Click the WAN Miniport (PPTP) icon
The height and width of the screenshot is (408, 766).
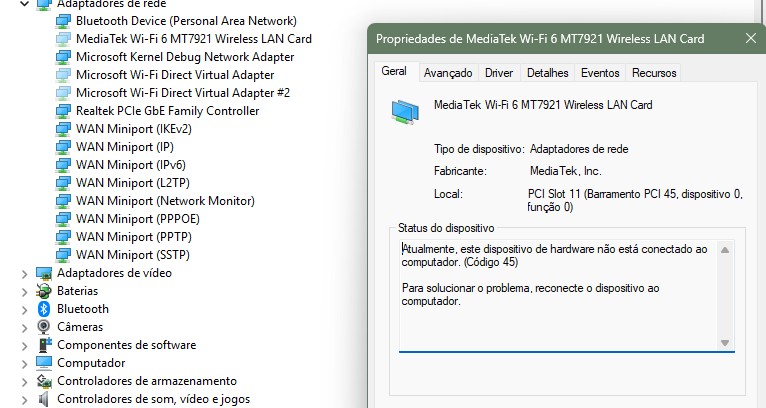point(63,237)
